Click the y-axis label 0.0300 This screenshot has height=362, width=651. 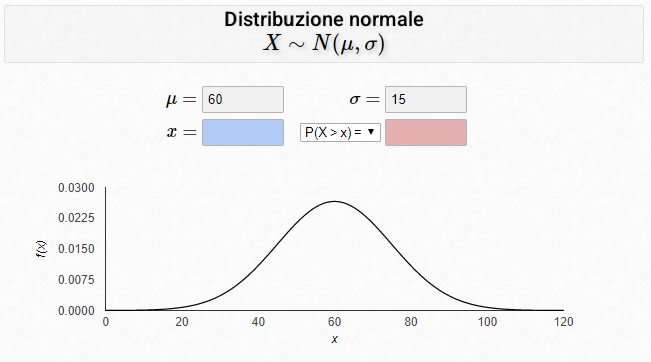(76, 188)
